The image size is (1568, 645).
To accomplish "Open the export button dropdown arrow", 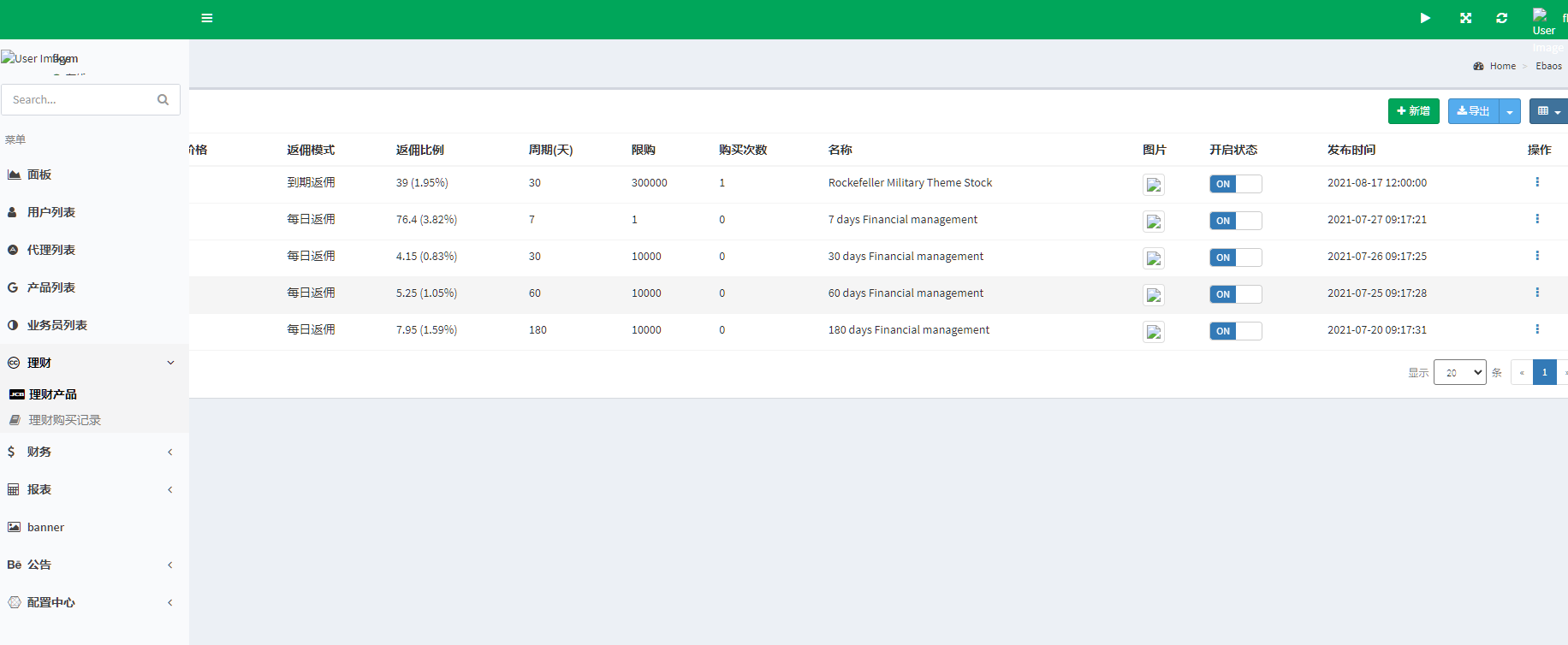I will coord(1510,111).
